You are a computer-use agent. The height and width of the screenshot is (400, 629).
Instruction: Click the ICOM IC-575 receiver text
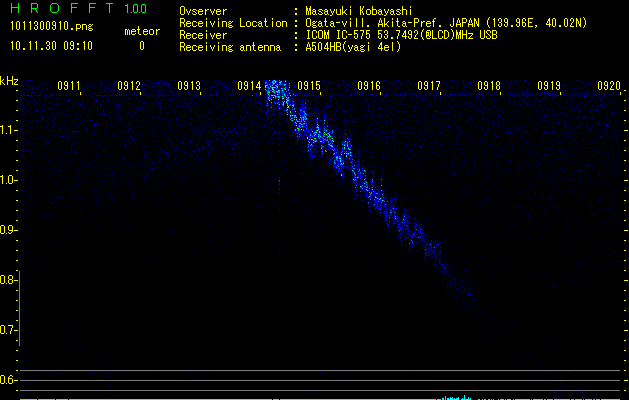coord(401,35)
